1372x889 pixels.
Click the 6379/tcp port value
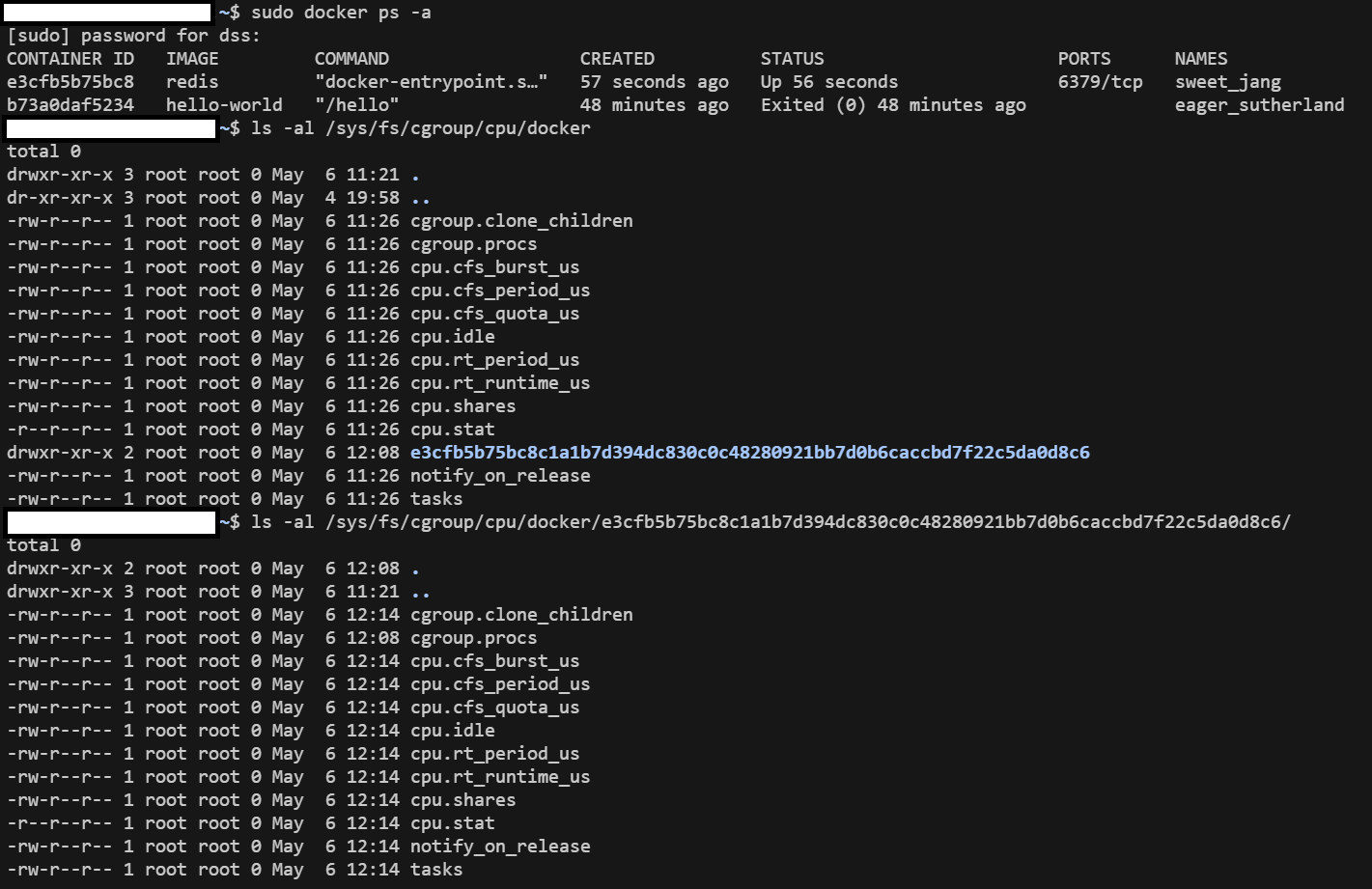[x=1100, y=82]
